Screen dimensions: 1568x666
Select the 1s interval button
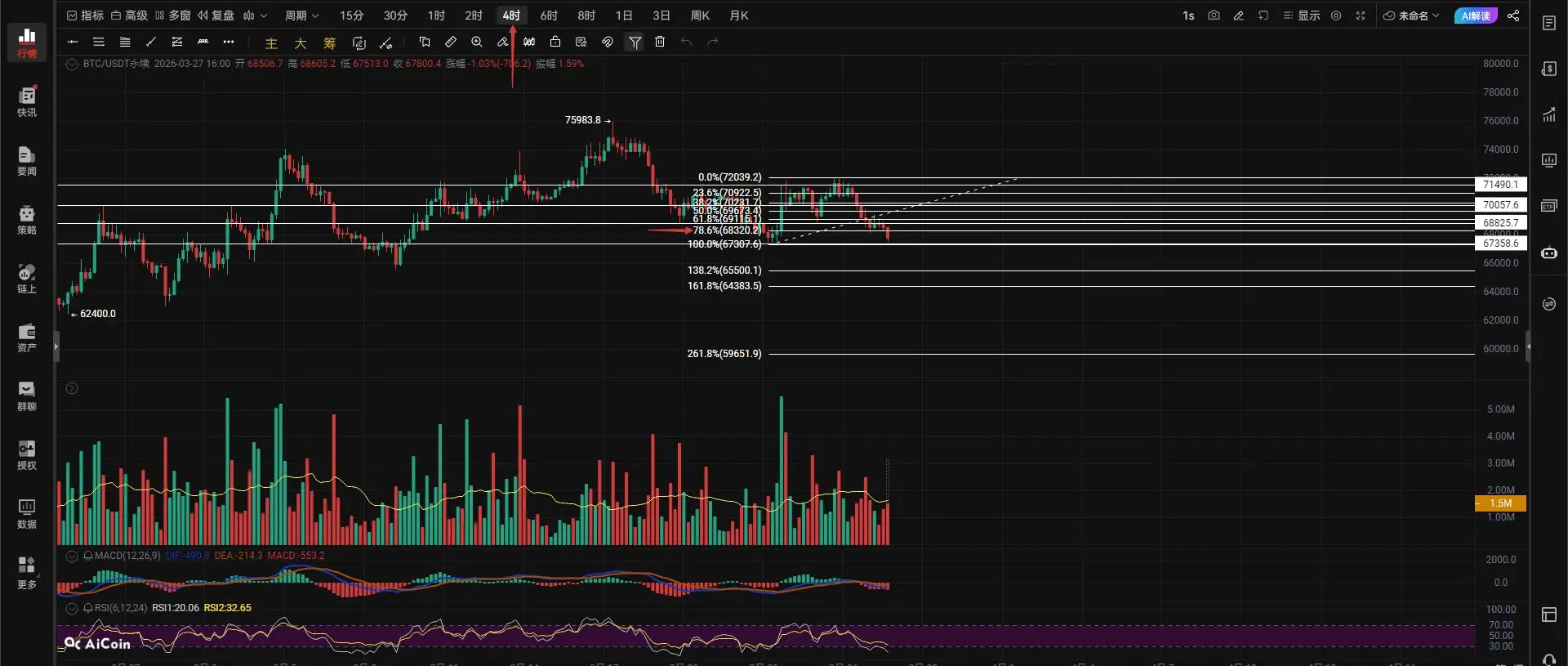point(1188,16)
